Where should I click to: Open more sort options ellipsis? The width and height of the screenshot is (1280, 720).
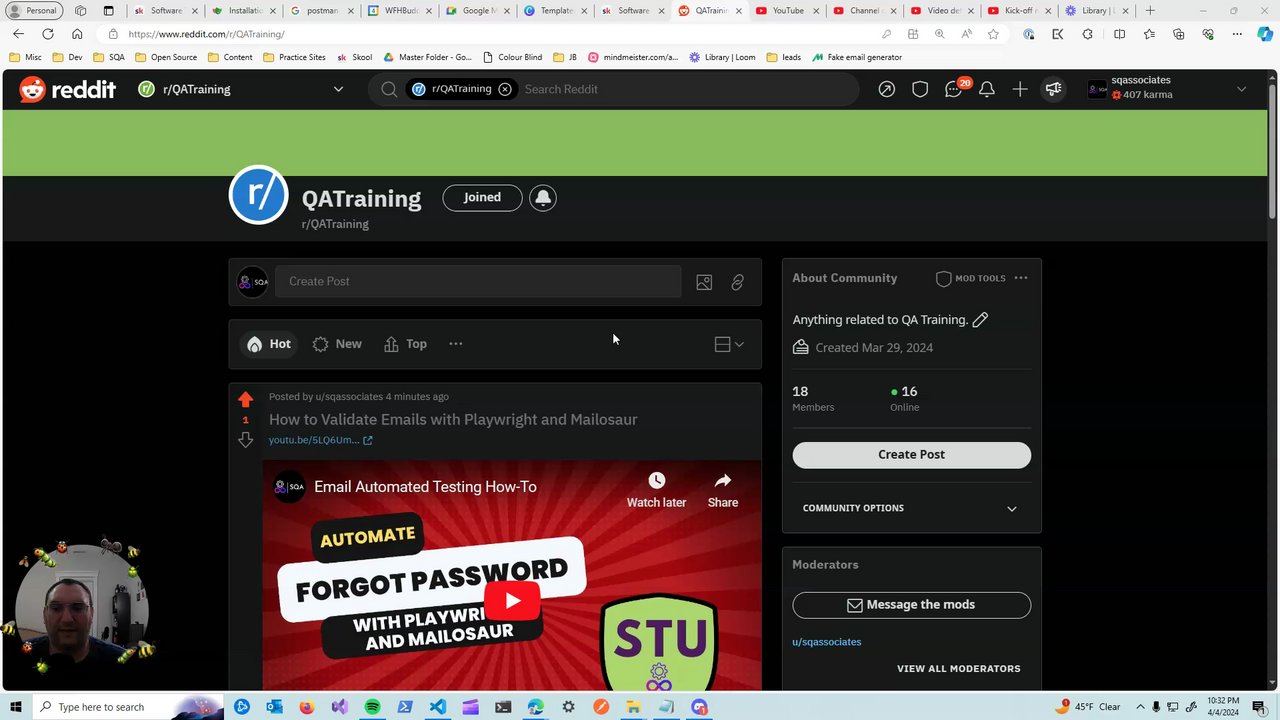click(456, 344)
